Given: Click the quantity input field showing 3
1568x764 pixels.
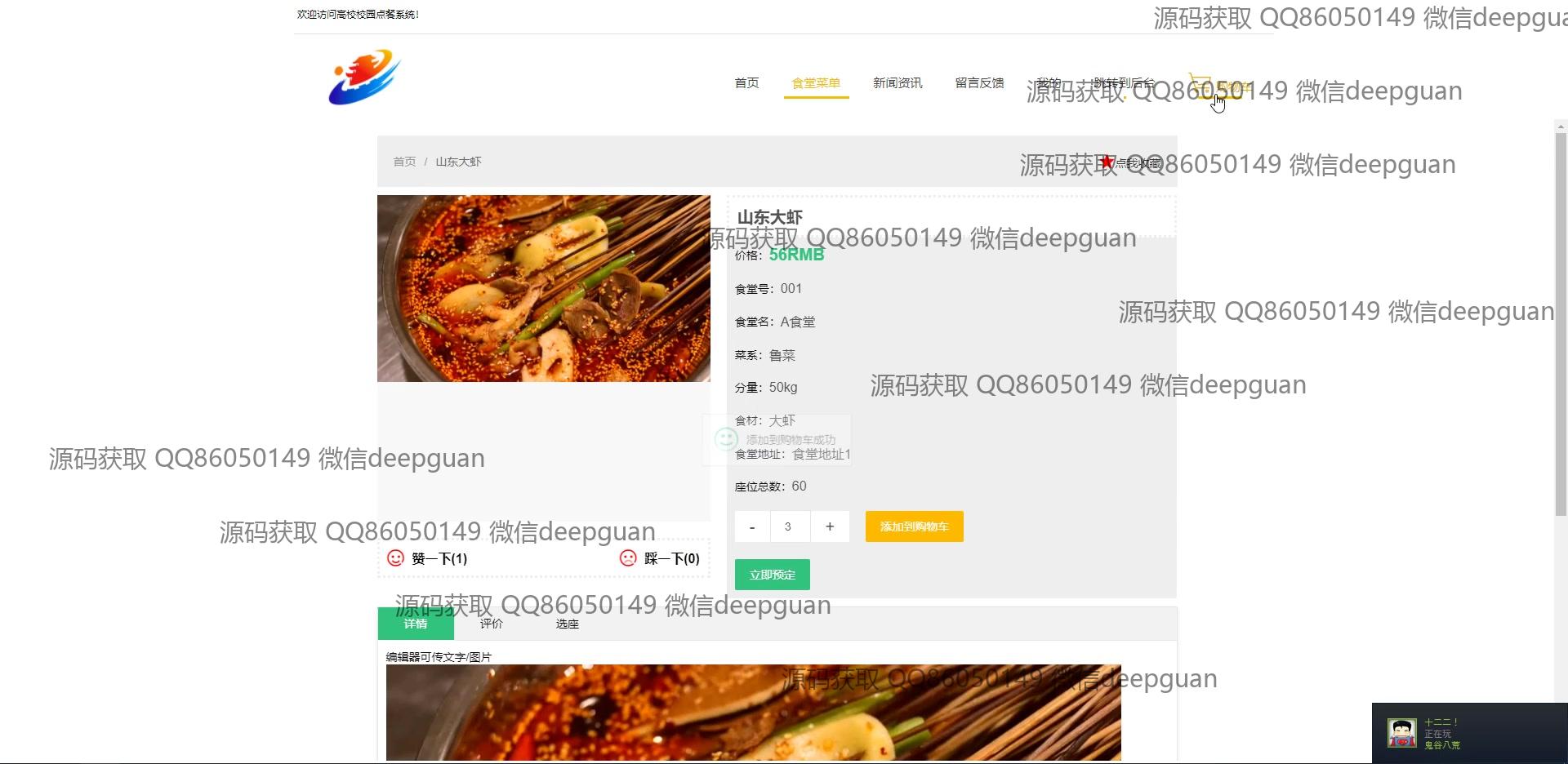Looking at the screenshot, I should coord(789,526).
